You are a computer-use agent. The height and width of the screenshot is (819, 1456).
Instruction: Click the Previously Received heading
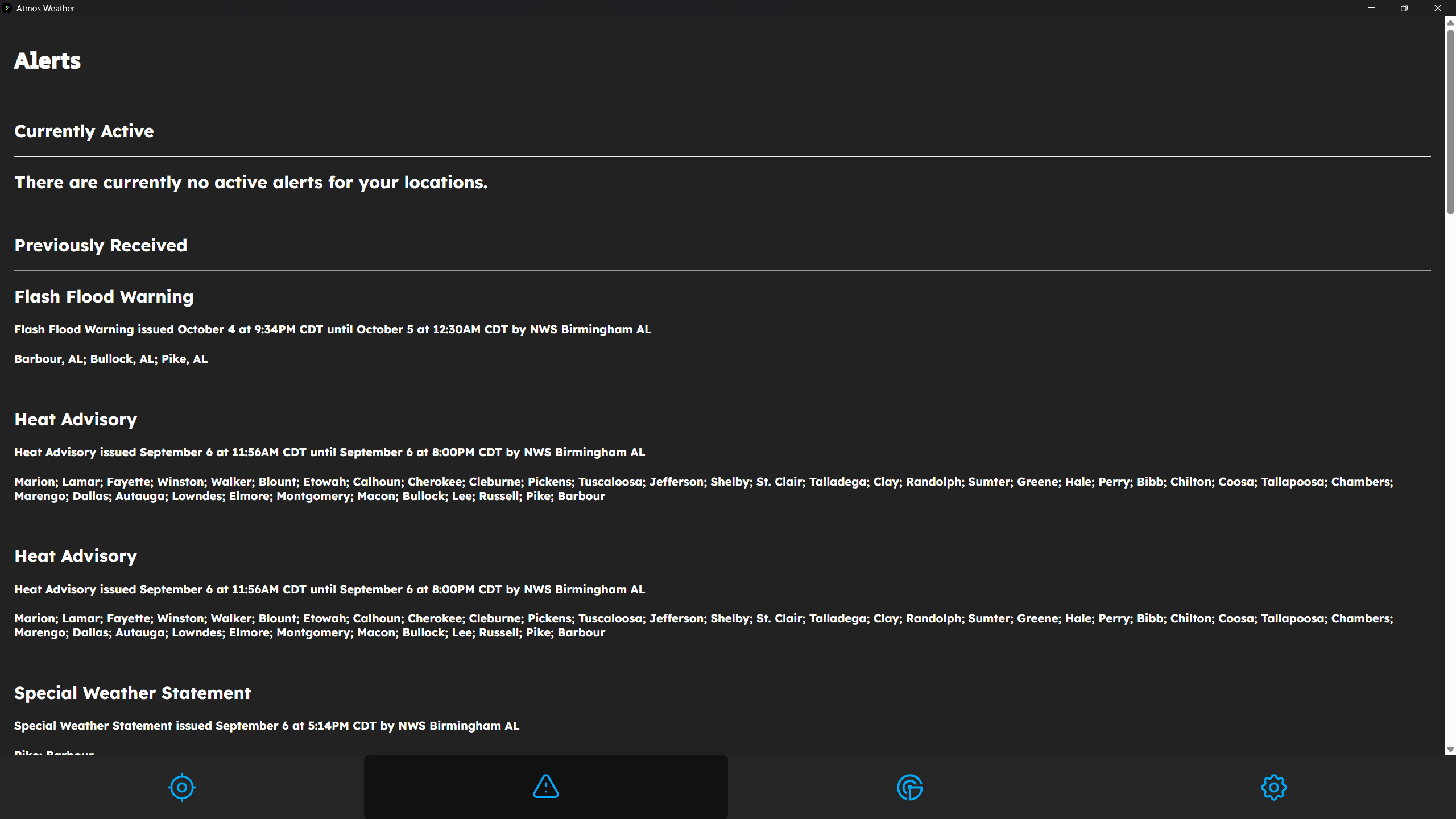pyautogui.click(x=101, y=245)
